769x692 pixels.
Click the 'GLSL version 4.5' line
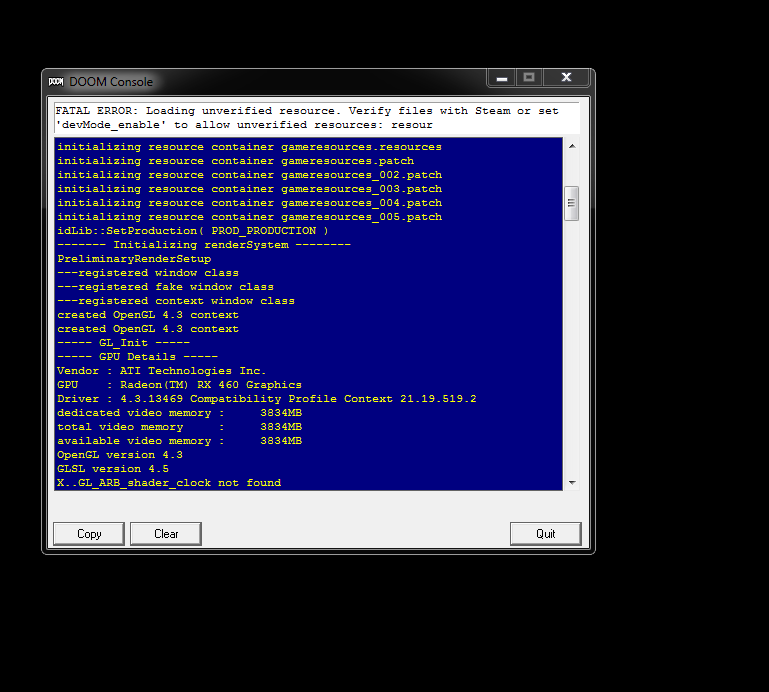coord(113,468)
